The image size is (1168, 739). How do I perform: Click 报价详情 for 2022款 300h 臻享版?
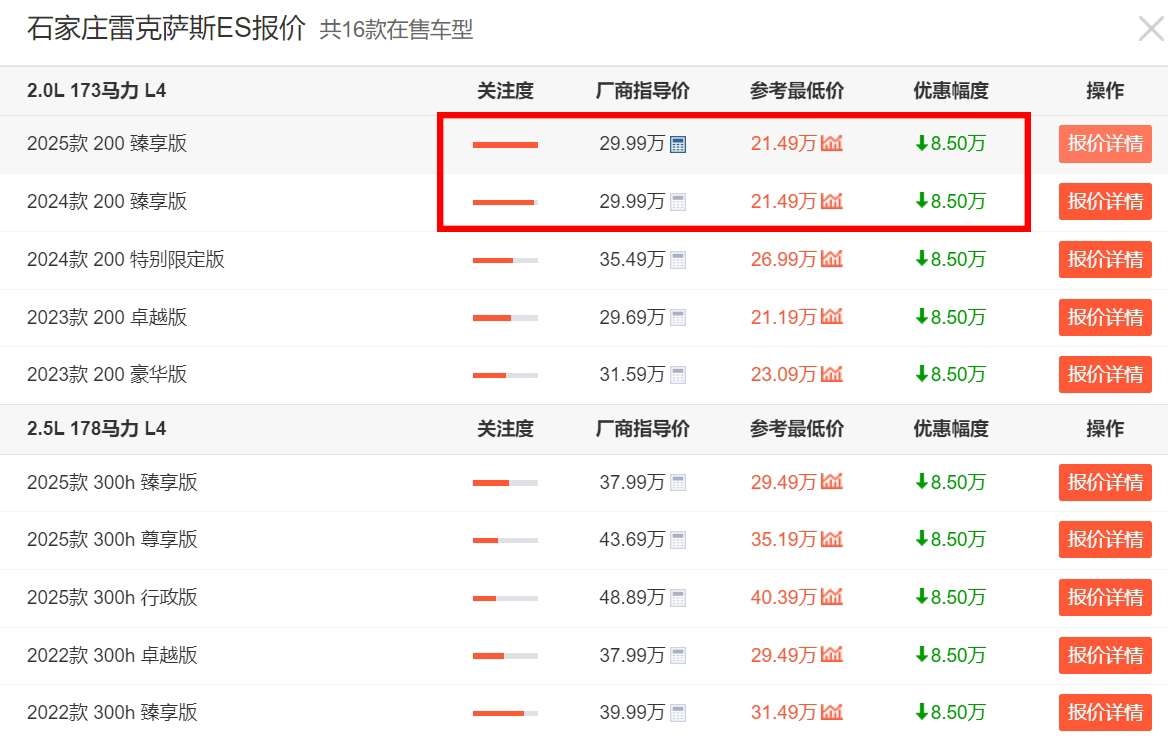click(1105, 713)
